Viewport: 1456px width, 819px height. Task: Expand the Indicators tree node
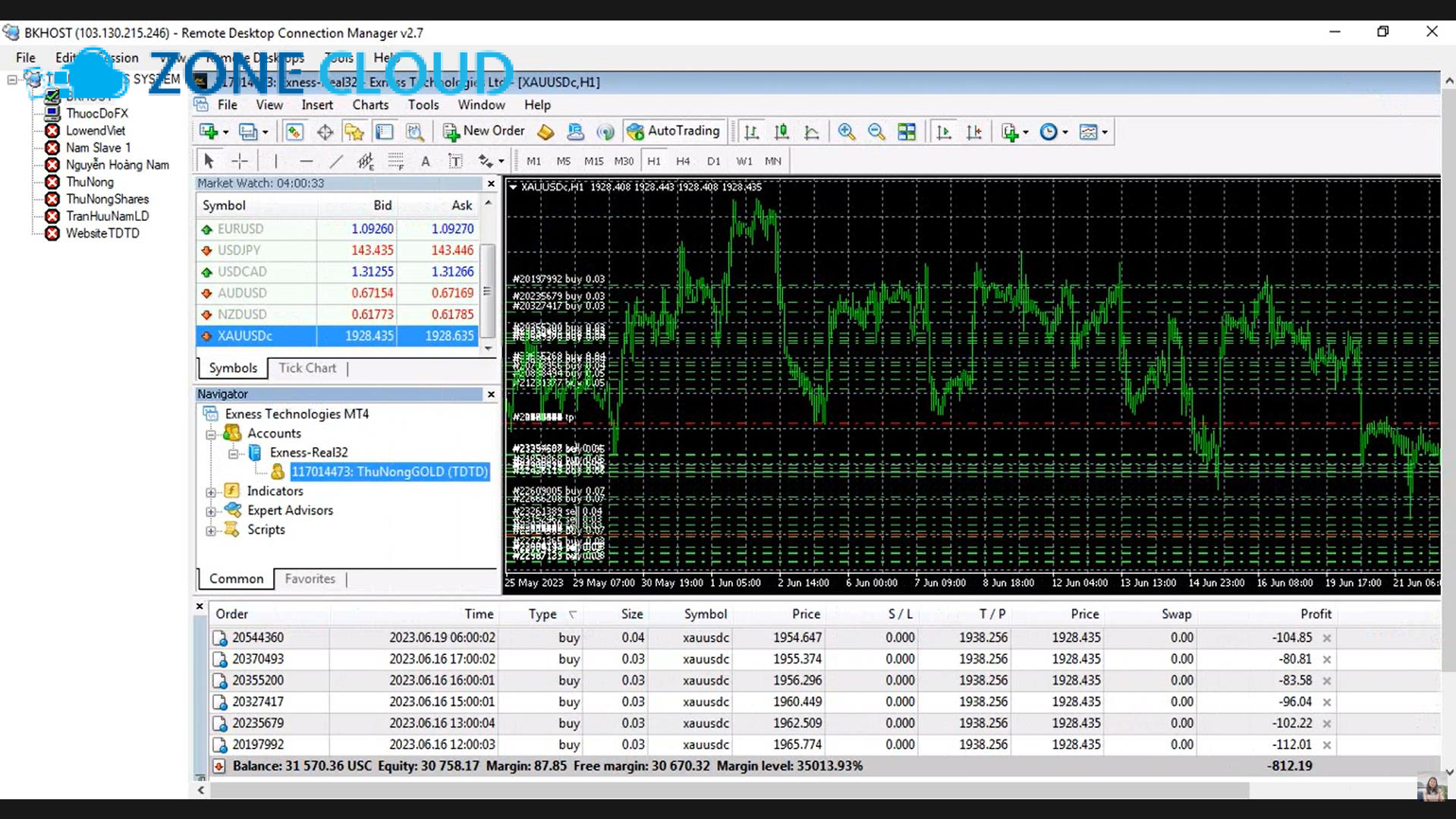210,491
